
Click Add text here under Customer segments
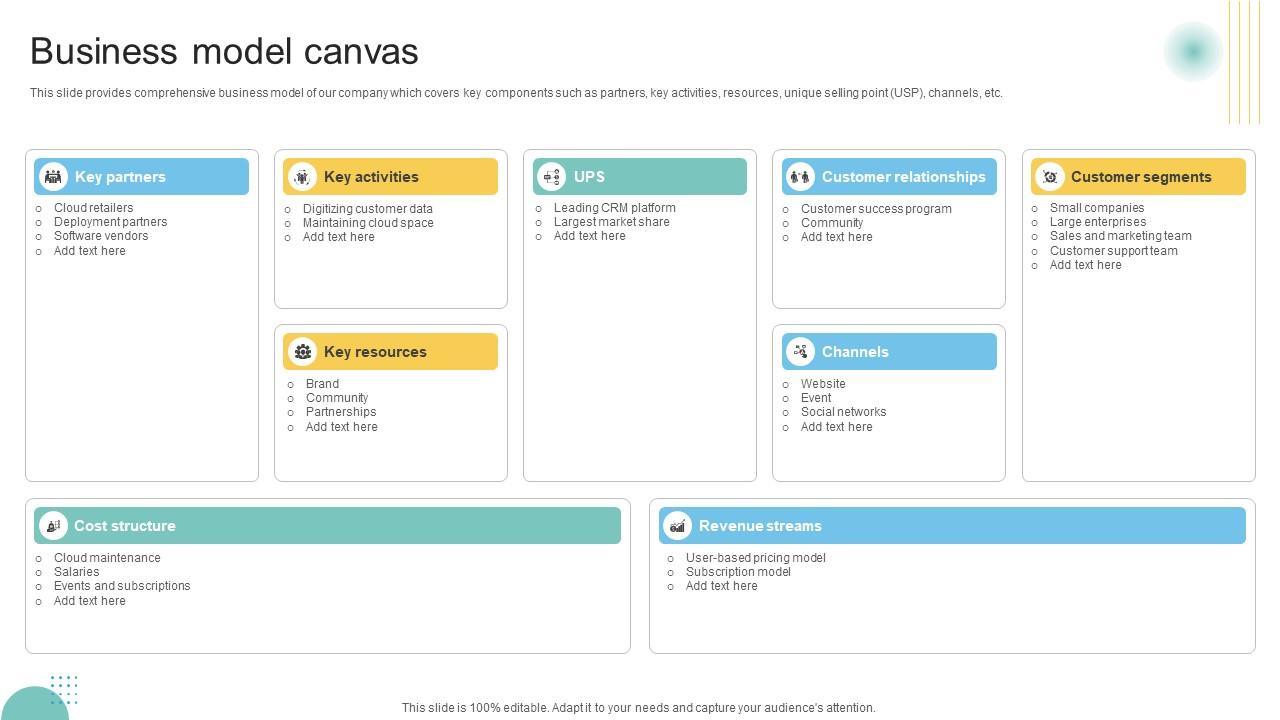1086,265
